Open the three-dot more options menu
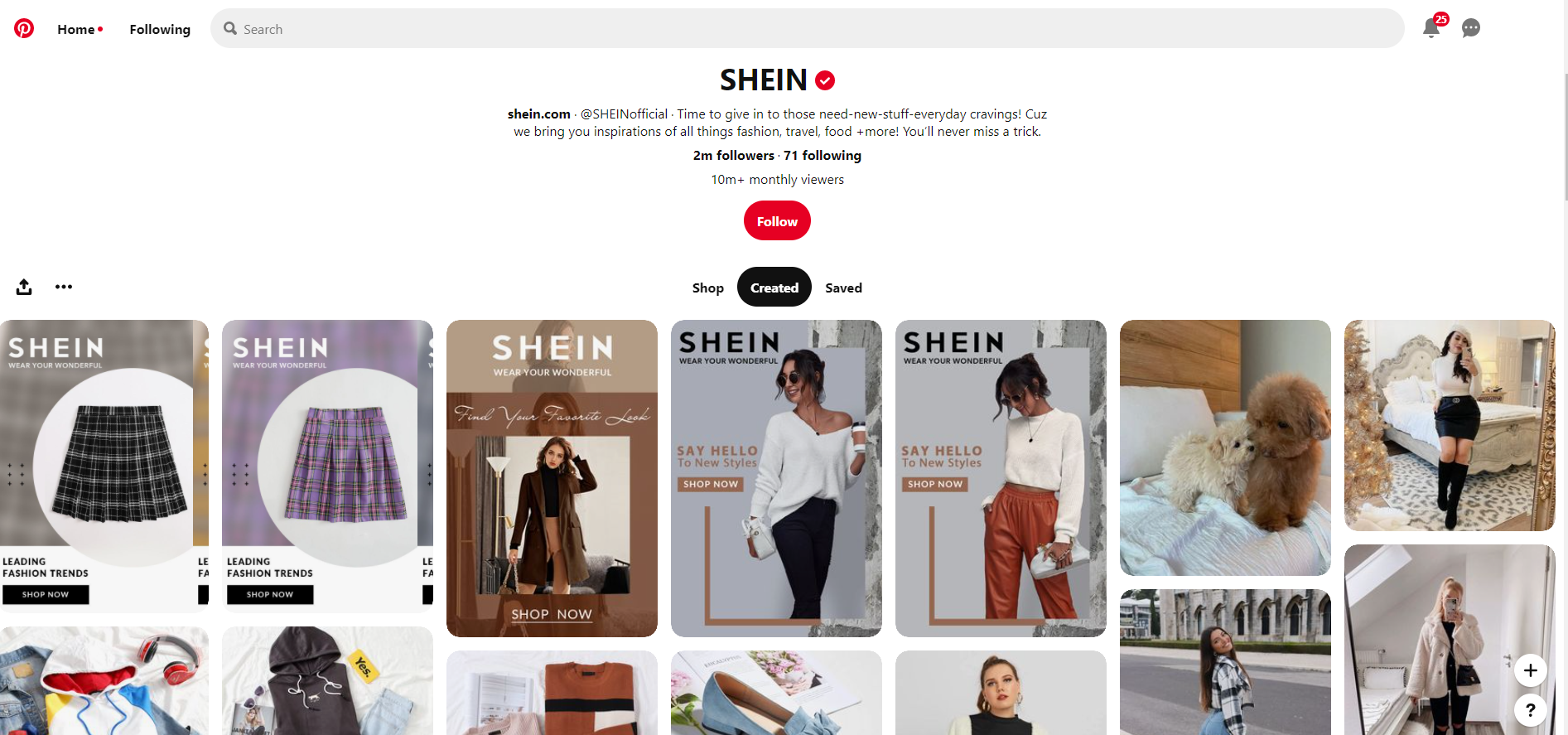This screenshot has height=735, width=1568. coord(64,287)
